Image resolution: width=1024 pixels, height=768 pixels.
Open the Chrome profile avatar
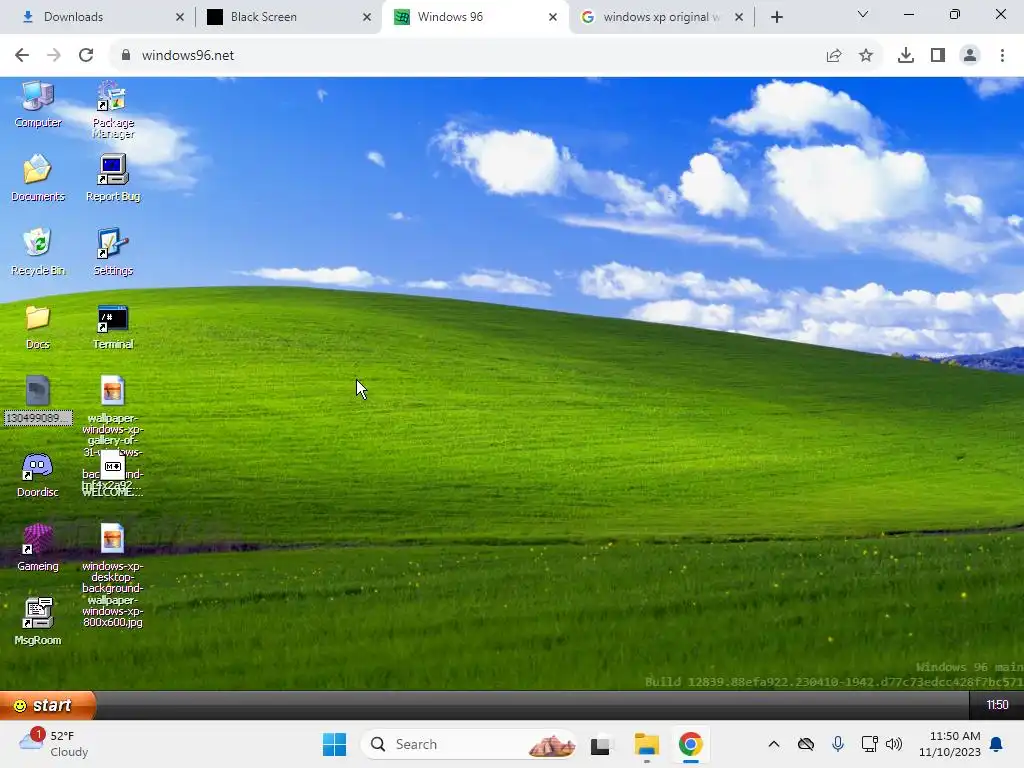[x=970, y=55]
